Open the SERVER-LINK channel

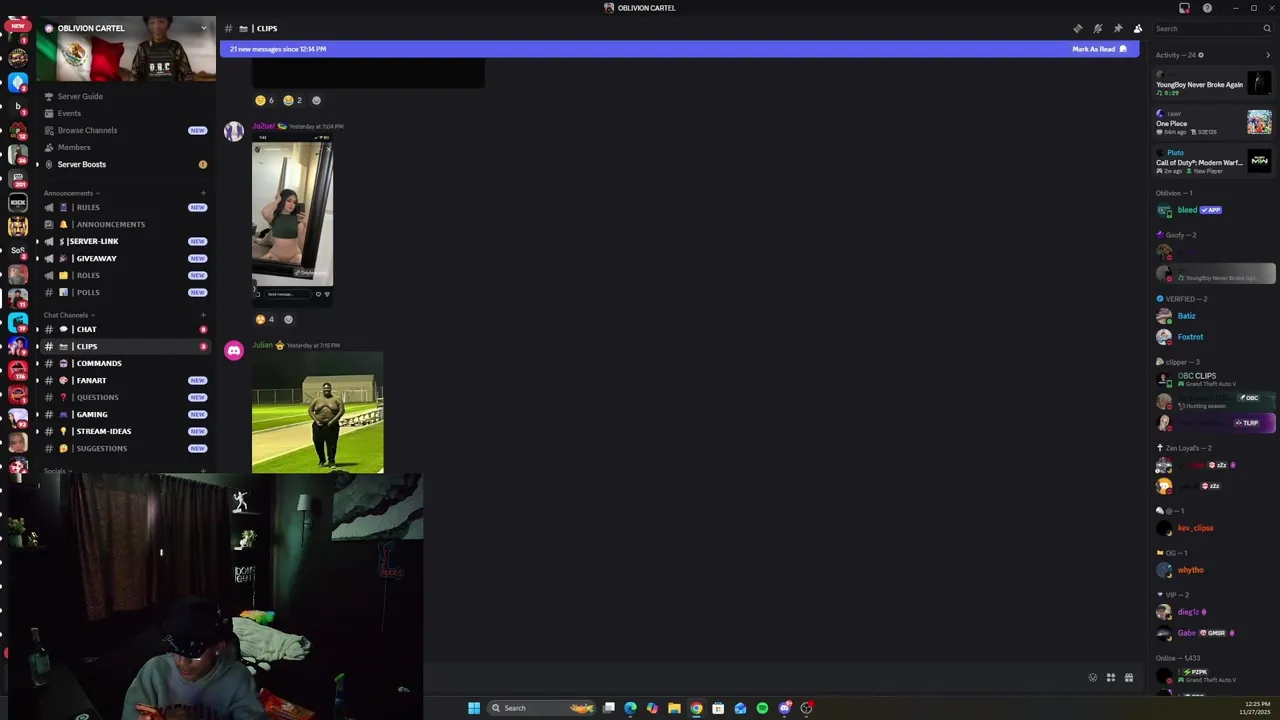(x=126, y=241)
